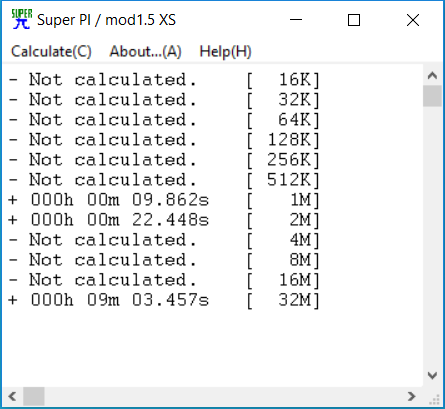The height and width of the screenshot is (409, 445).
Task: Open the Calculate(C) menu
Action: (51, 52)
